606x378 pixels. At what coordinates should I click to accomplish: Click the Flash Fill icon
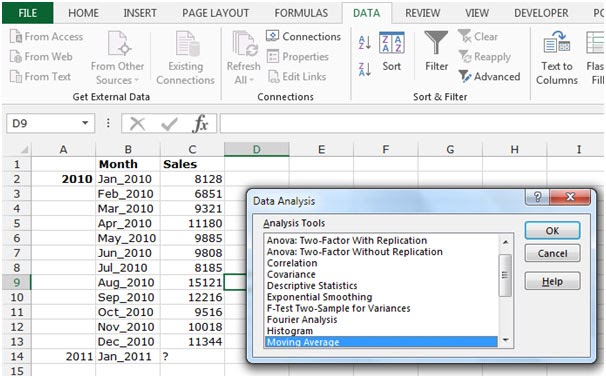[x=595, y=43]
